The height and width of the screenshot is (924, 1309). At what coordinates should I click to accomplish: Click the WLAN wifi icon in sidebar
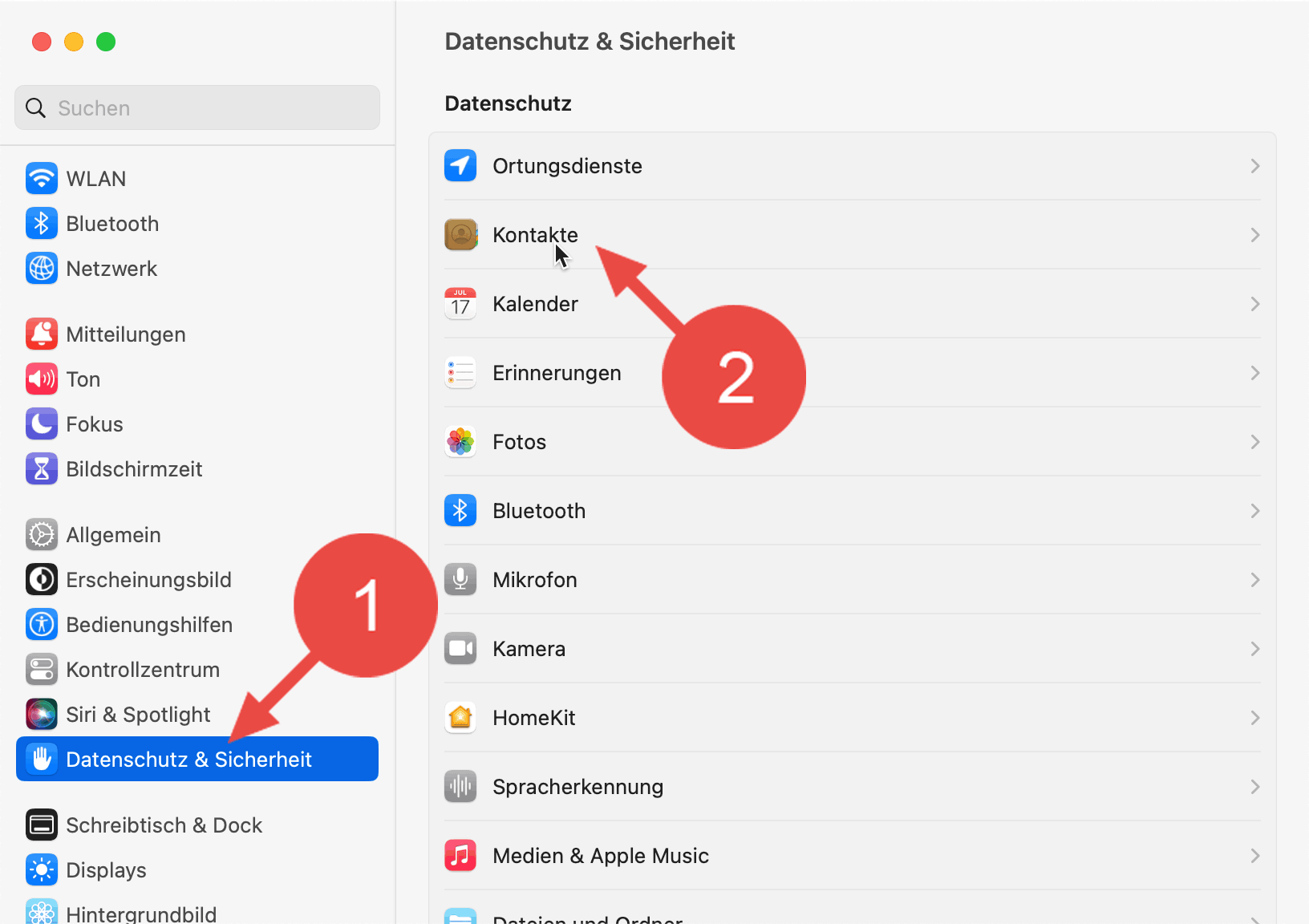coord(42,179)
